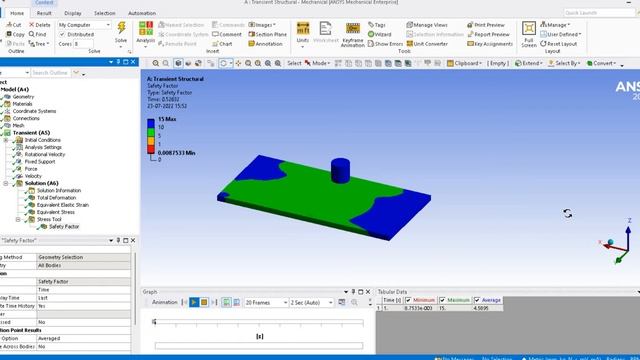The image size is (640, 360).
Task: Open the 20 Frames dropdown
Action: coord(266,302)
